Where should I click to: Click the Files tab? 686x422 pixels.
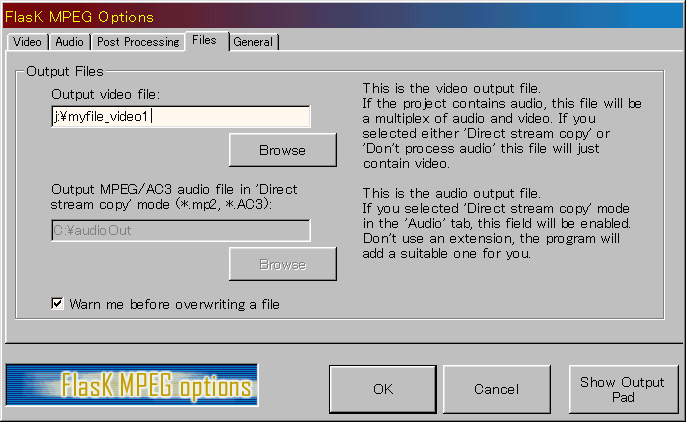click(206, 41)
